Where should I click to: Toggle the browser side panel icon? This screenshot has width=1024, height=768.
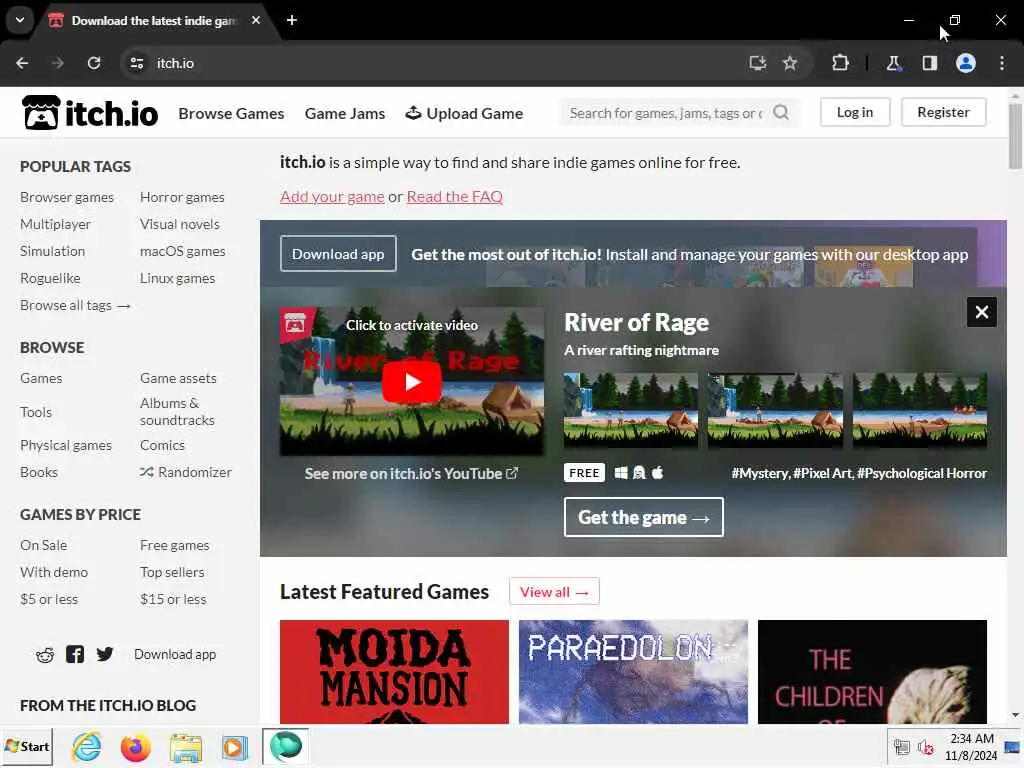click(x=930, y=63)
